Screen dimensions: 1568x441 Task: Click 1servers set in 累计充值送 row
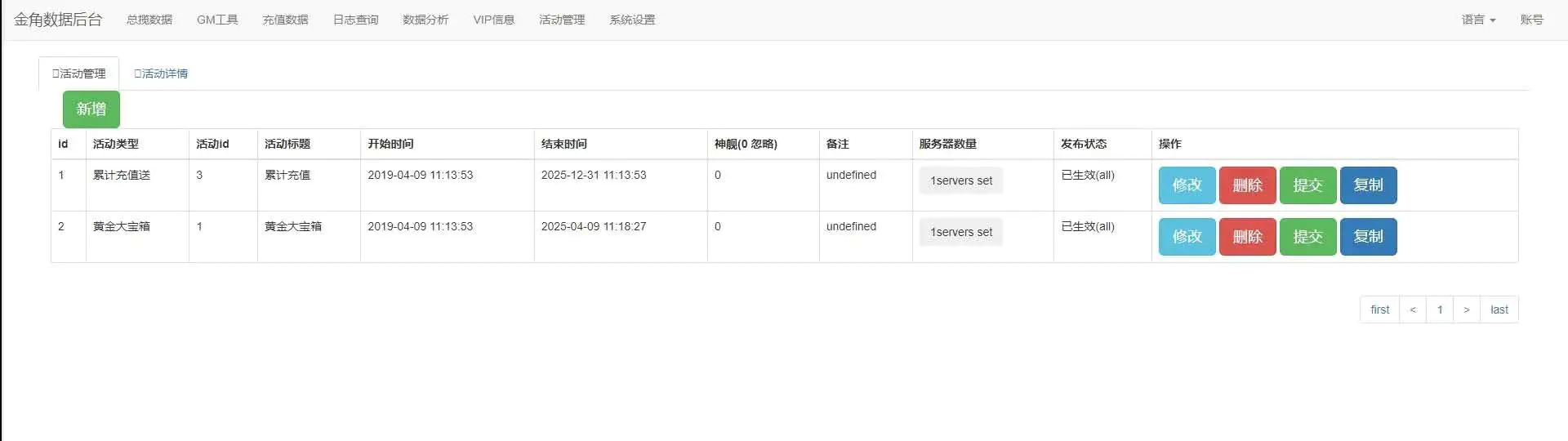point(961,180)
